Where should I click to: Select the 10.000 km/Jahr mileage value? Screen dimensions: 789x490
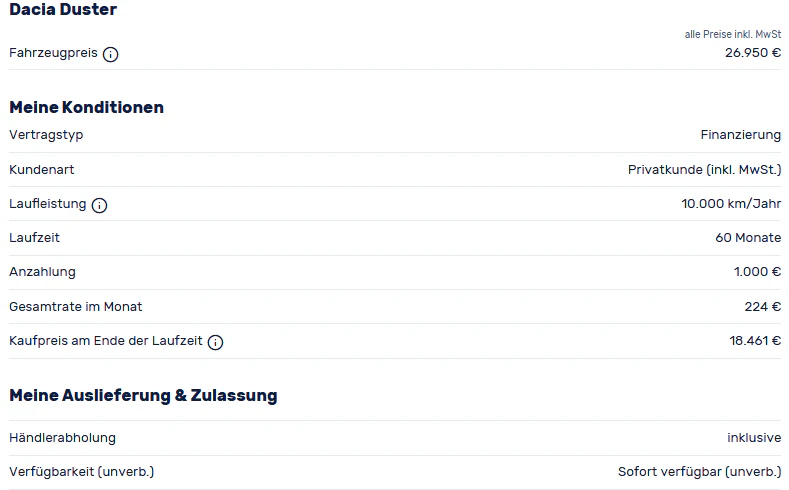pyautogui.click(x=731, y=204)
